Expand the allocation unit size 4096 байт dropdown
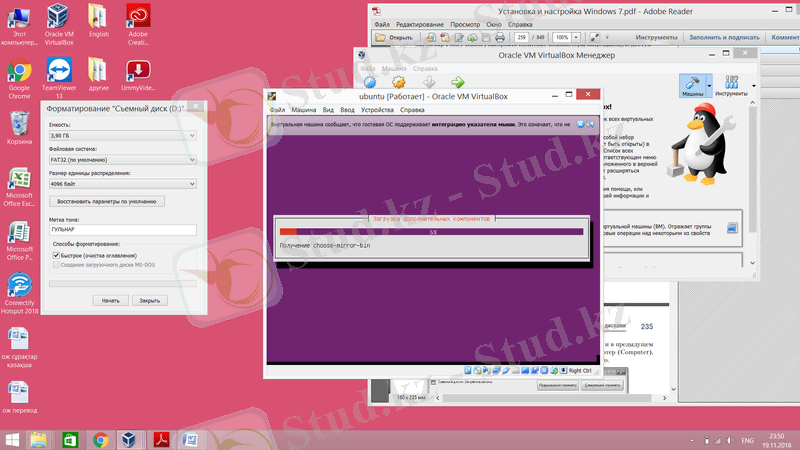 [122, 184]
